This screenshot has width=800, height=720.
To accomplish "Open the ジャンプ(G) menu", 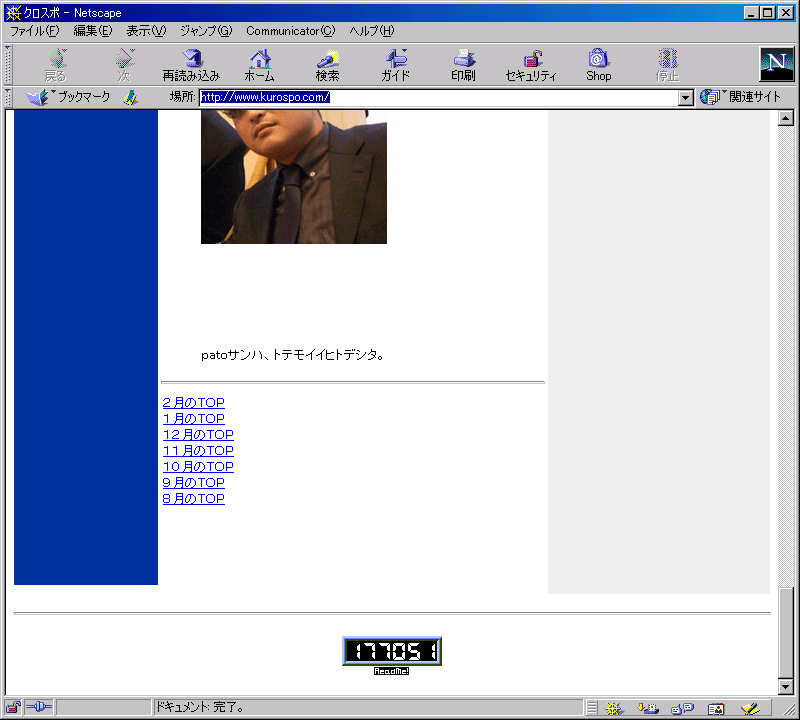I will coord(206,31).
